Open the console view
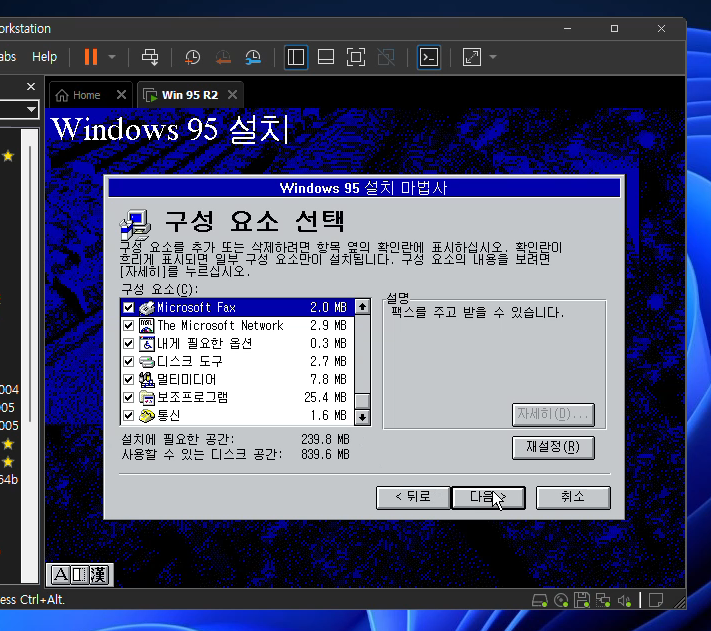This screenshot has width=711, height=631. coord(429,57)
